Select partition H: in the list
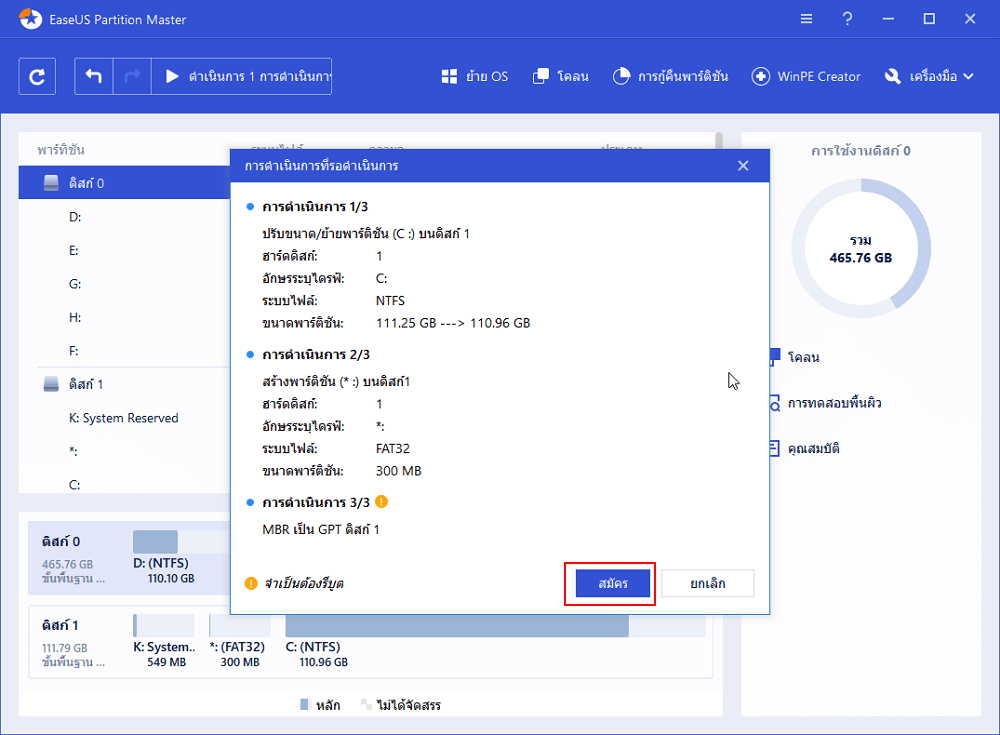 tap(124, 317)
